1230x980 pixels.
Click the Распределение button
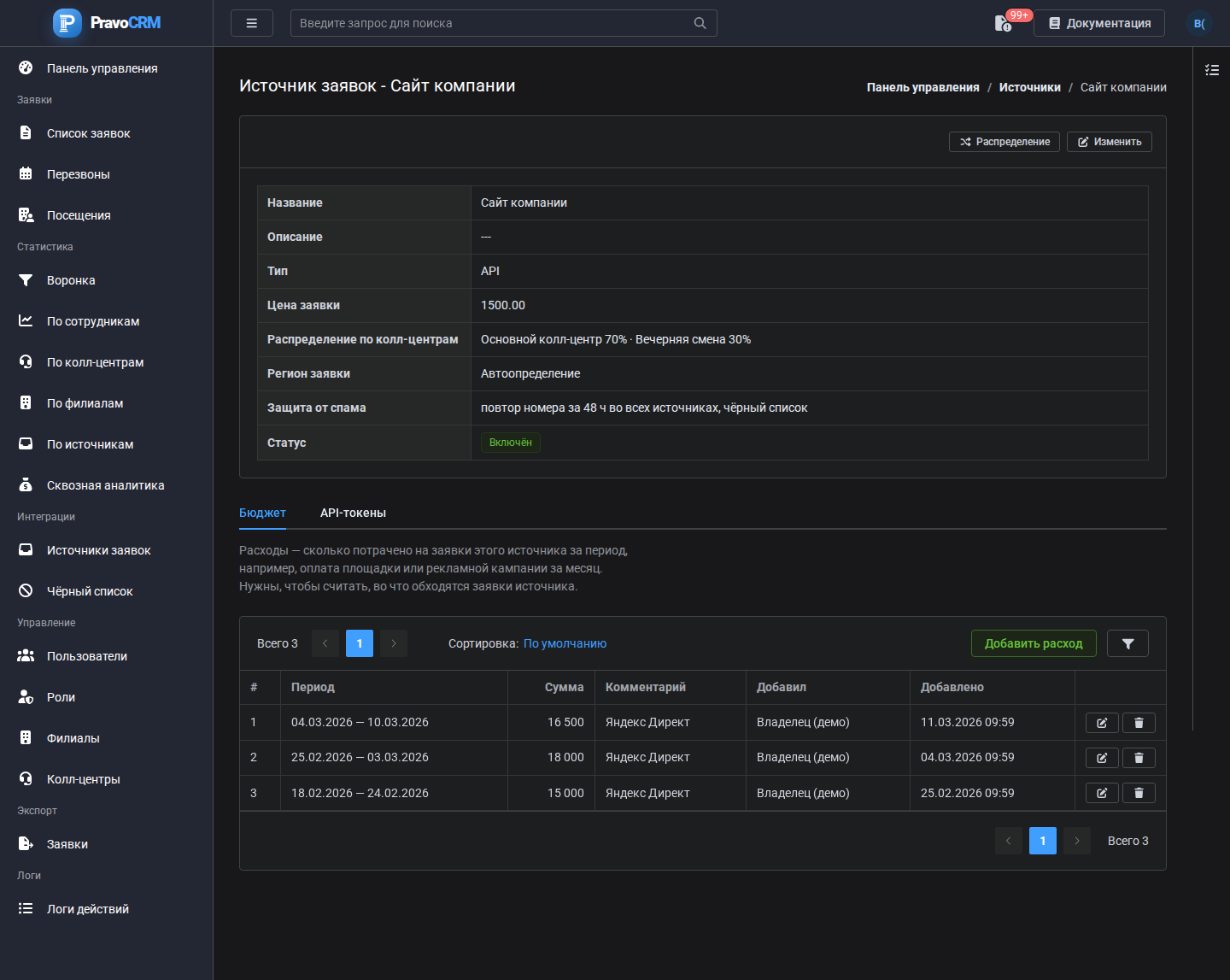click(x=1004, y=142)
